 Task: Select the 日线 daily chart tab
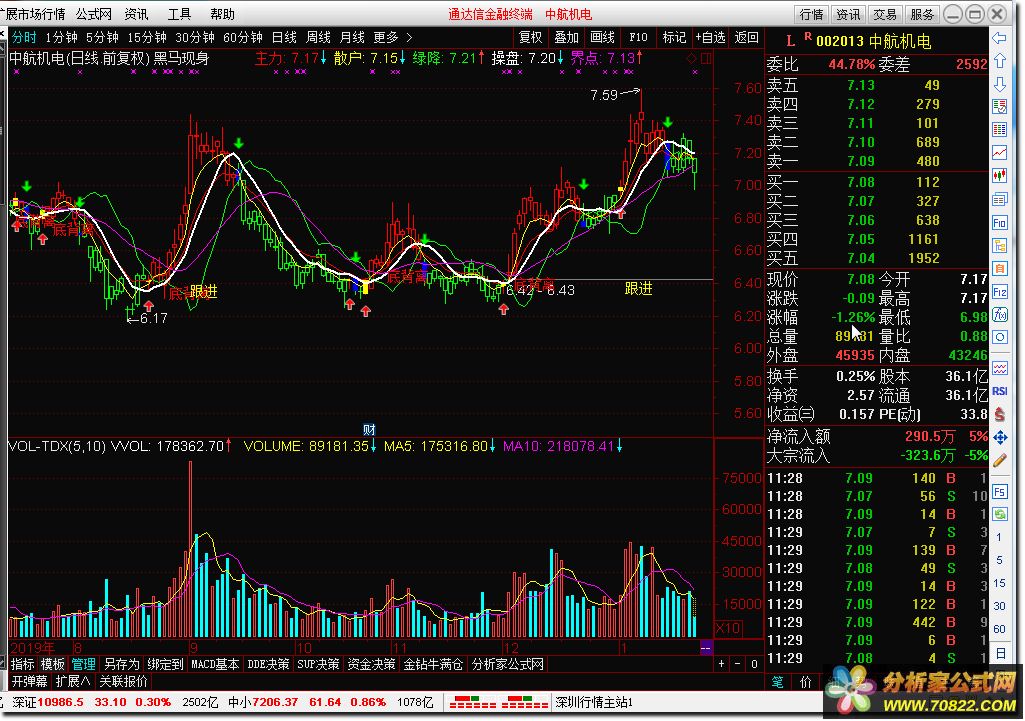(284, 37)
